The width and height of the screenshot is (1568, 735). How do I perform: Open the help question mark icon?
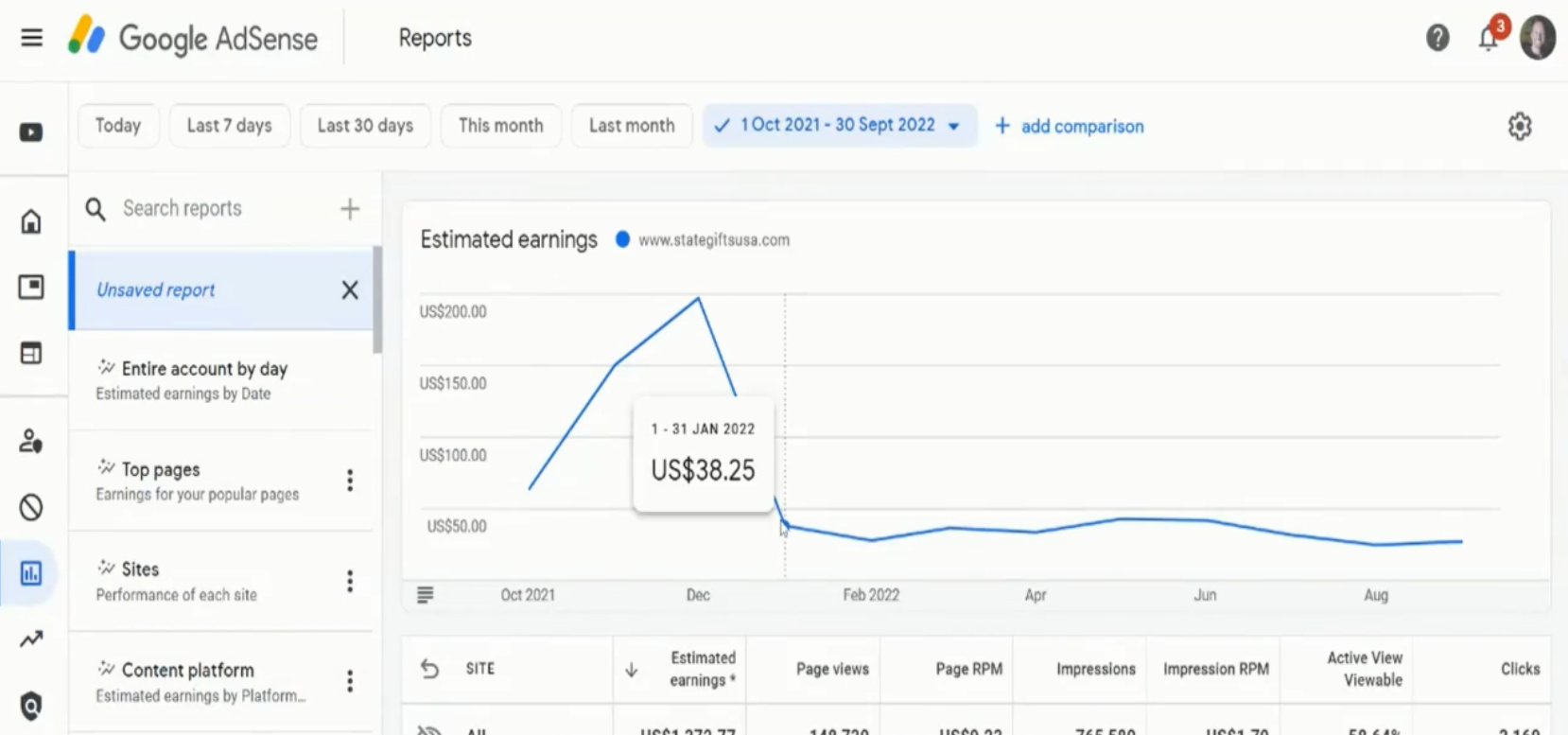click(1437, 38)
